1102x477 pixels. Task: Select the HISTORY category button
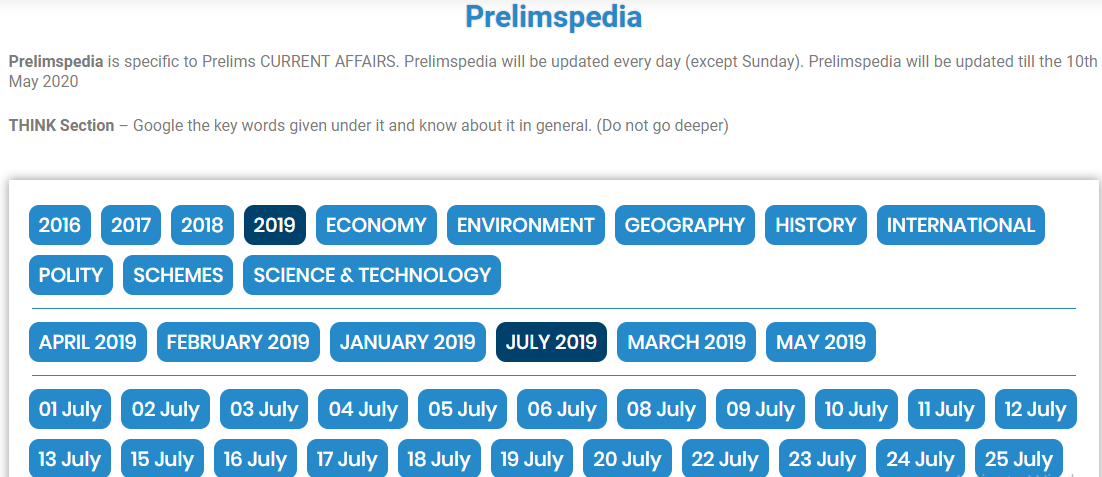[x=816, y=225]
